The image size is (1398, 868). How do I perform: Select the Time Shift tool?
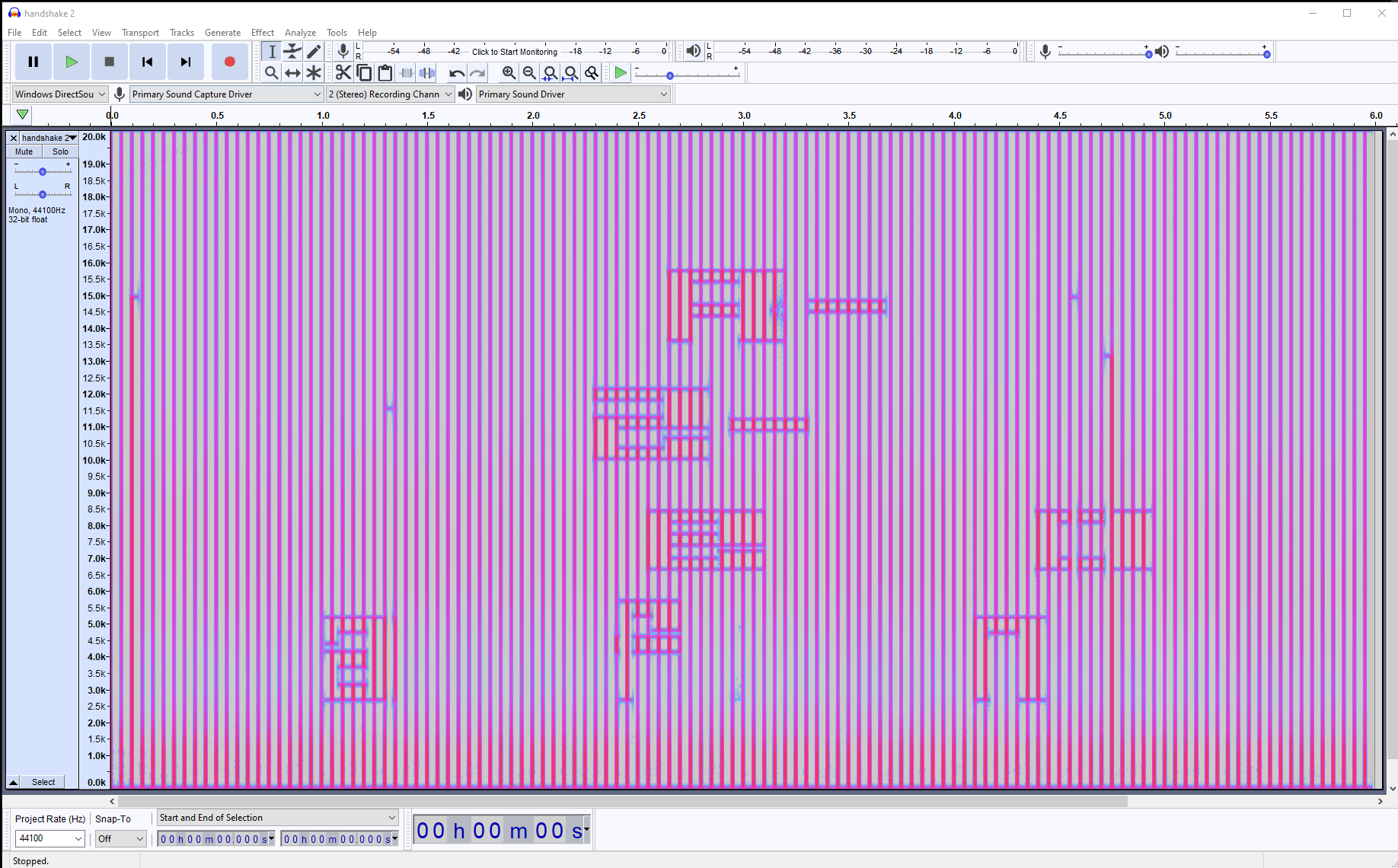click(292, 72)
